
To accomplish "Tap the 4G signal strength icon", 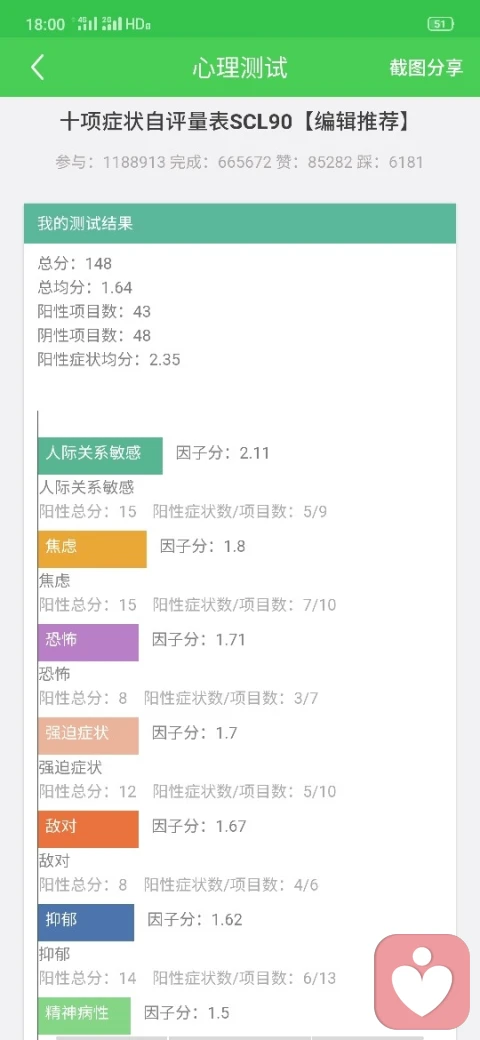I will (88, 25).
